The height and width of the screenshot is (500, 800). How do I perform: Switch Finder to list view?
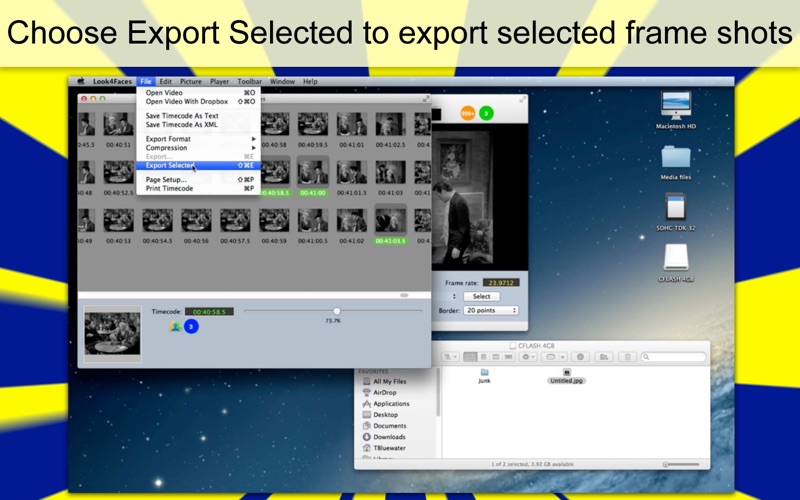pyautogui.click(x=483, y=357)
